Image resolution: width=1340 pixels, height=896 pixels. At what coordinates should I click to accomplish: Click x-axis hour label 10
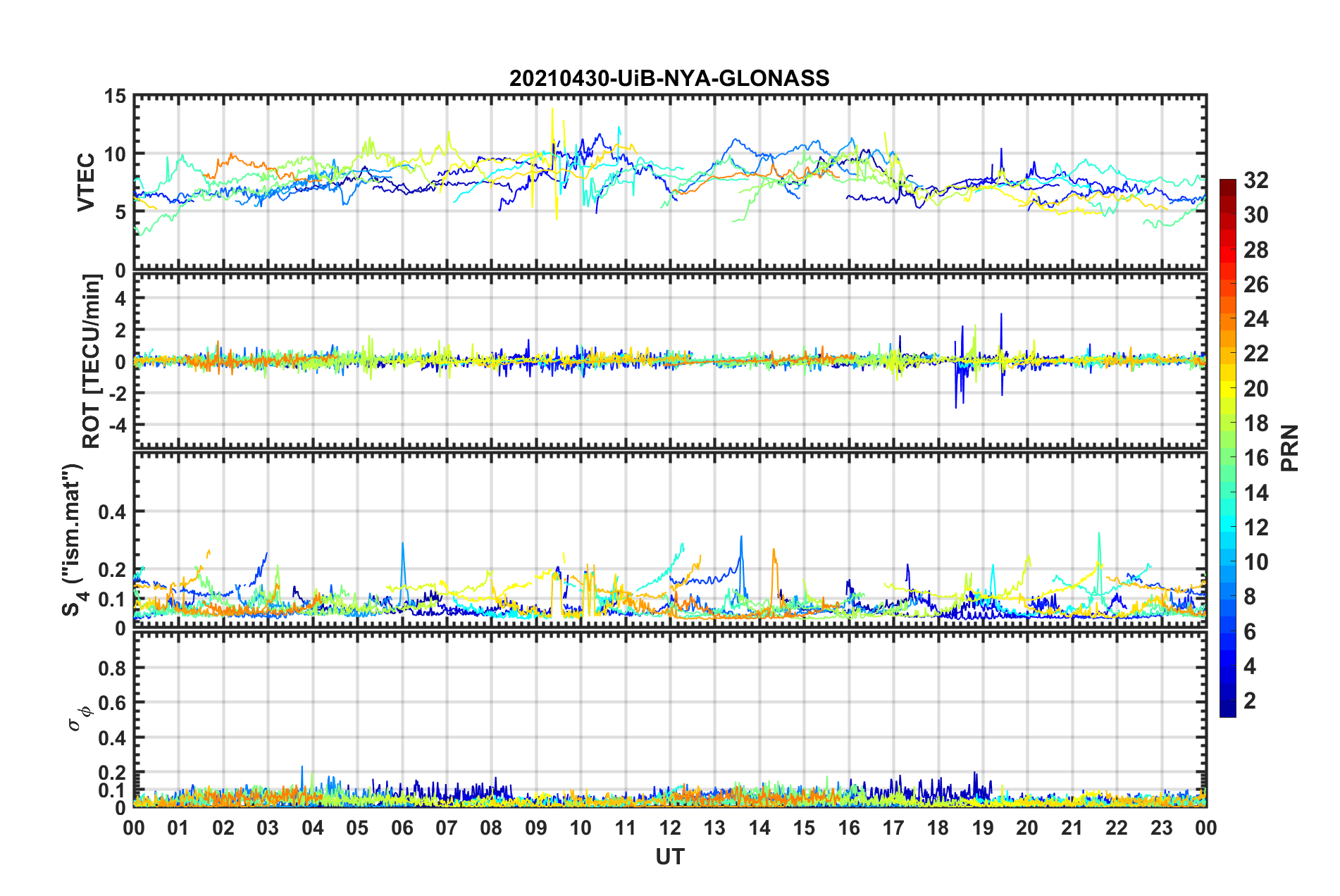click(x=581, y=828)
